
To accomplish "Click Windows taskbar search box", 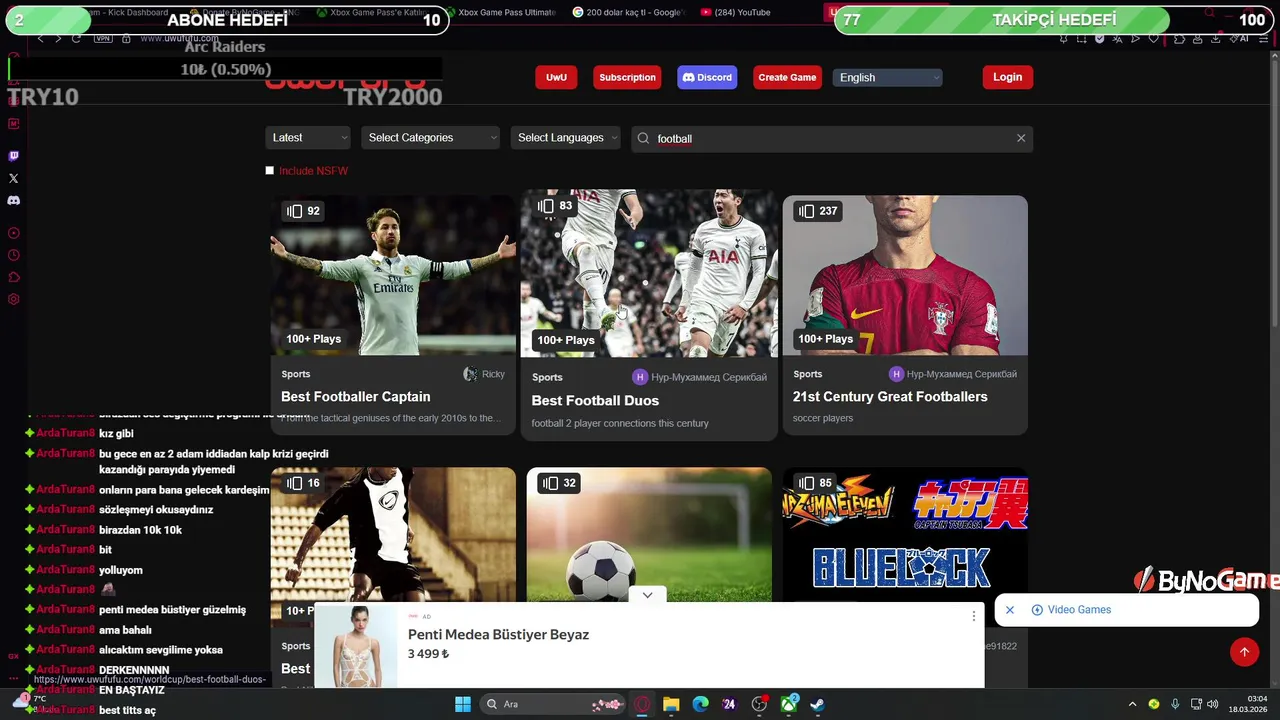I will [552, 704].
